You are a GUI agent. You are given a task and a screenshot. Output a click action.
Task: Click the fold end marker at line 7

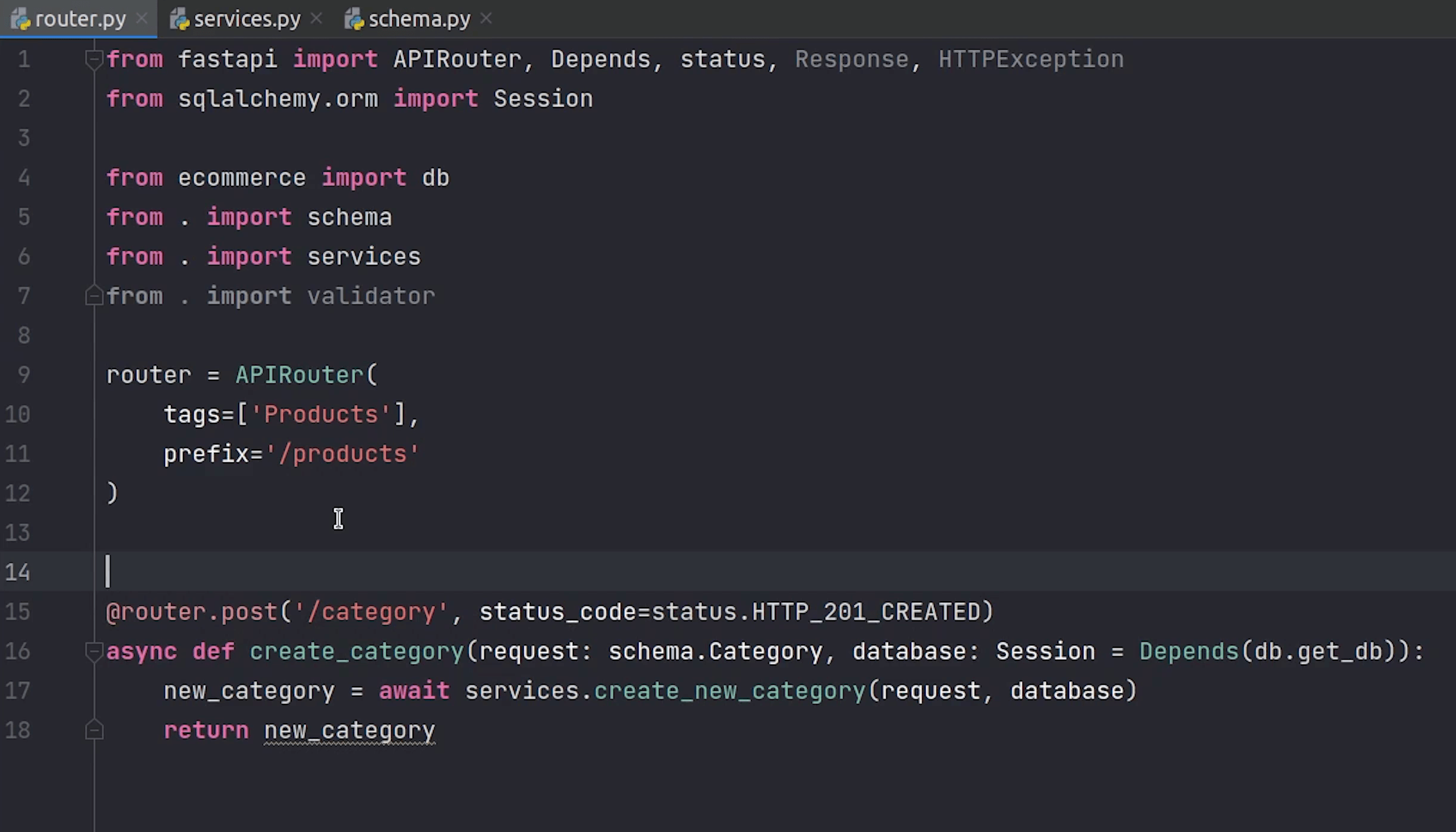pyautogui.click(x=94, y=296)
